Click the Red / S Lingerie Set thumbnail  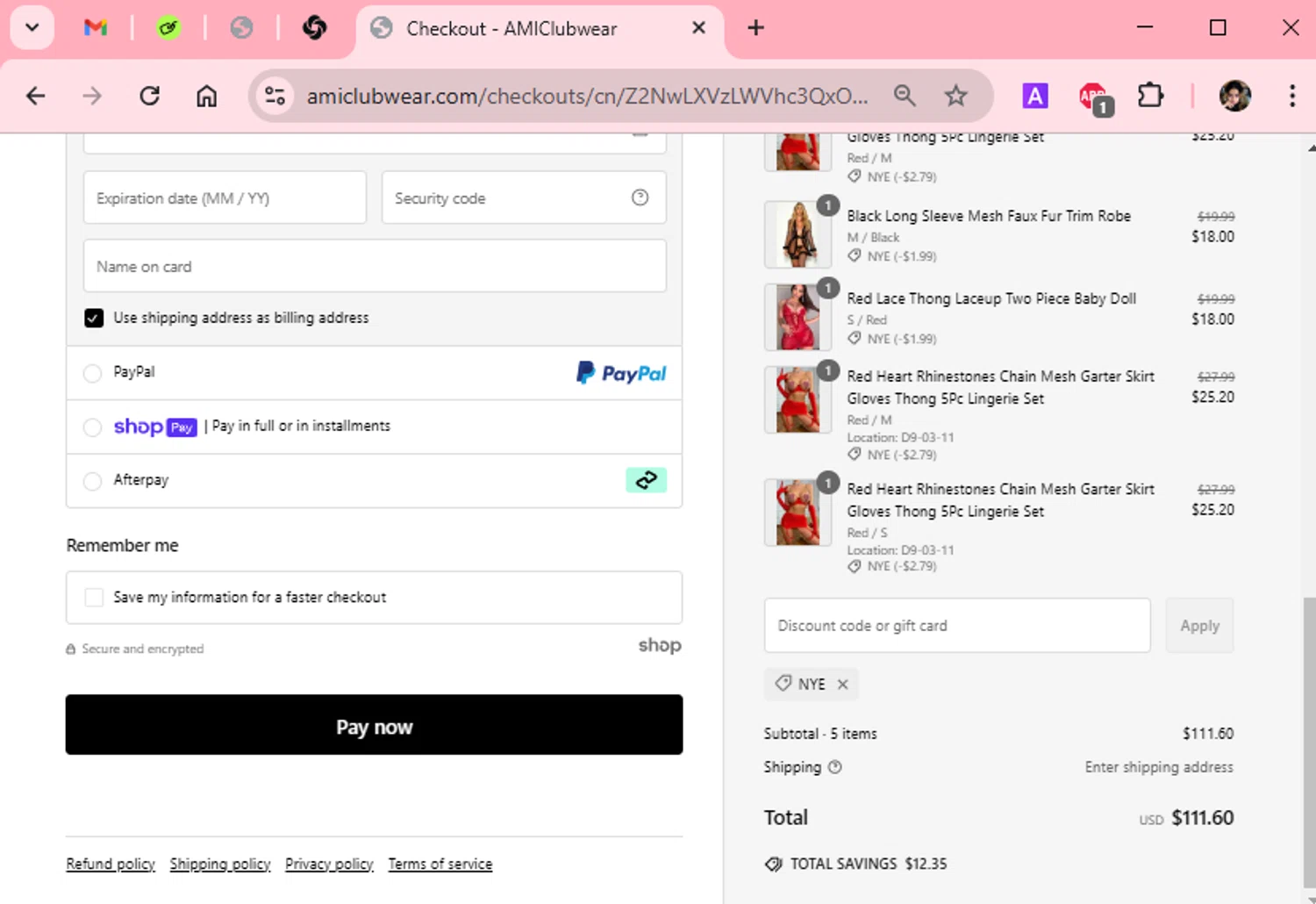click(797, 513)
